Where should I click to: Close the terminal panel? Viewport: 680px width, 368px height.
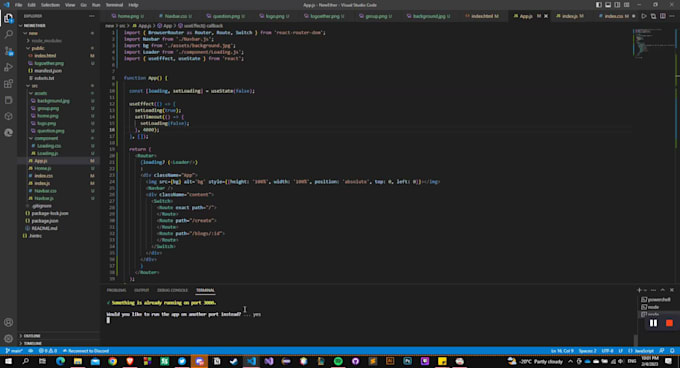coord(672,290)
